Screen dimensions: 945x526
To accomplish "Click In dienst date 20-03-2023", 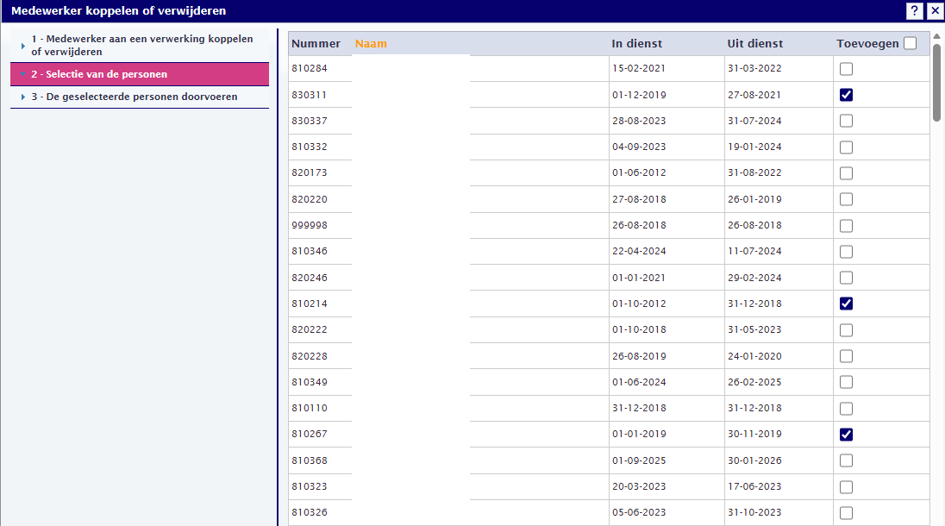I will click(x=639, y=486).
